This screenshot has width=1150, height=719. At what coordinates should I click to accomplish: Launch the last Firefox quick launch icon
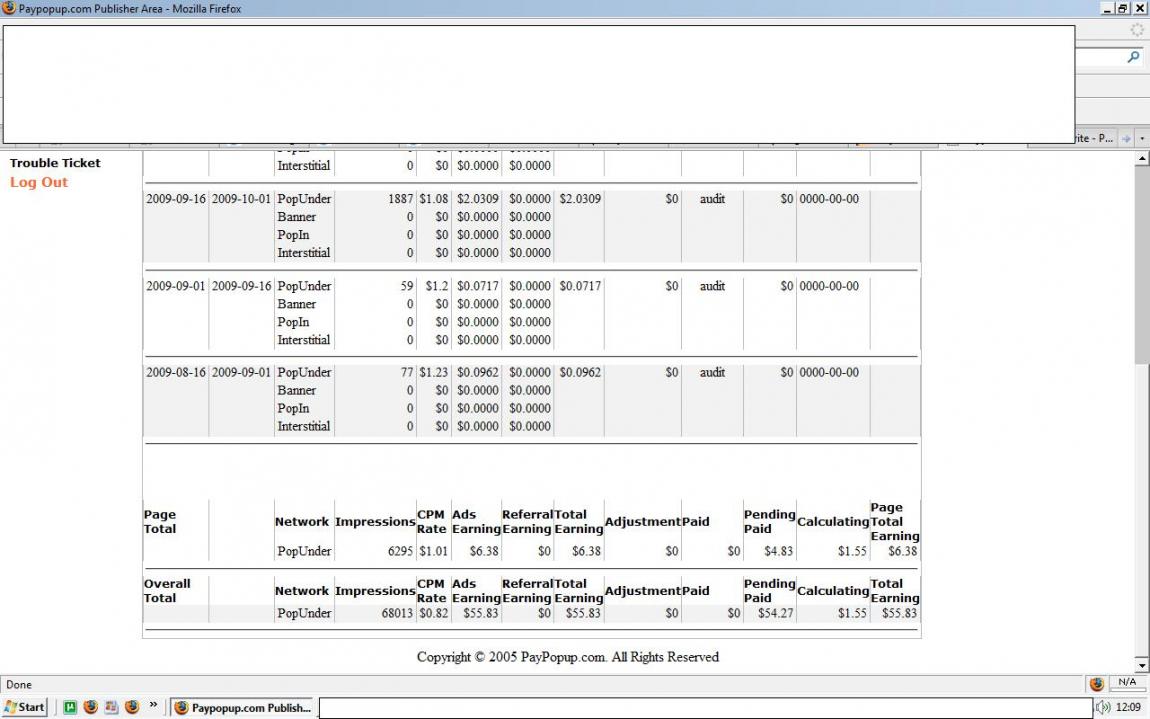pos(132,707)
